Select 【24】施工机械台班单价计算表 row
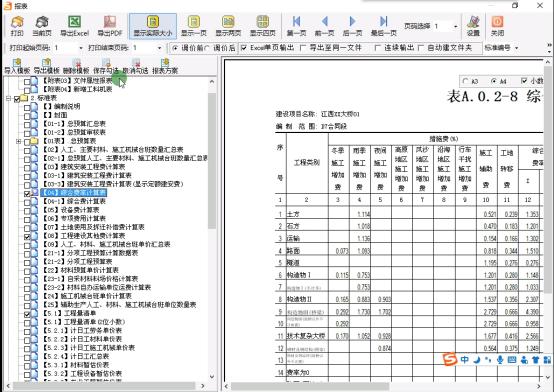 87,296
